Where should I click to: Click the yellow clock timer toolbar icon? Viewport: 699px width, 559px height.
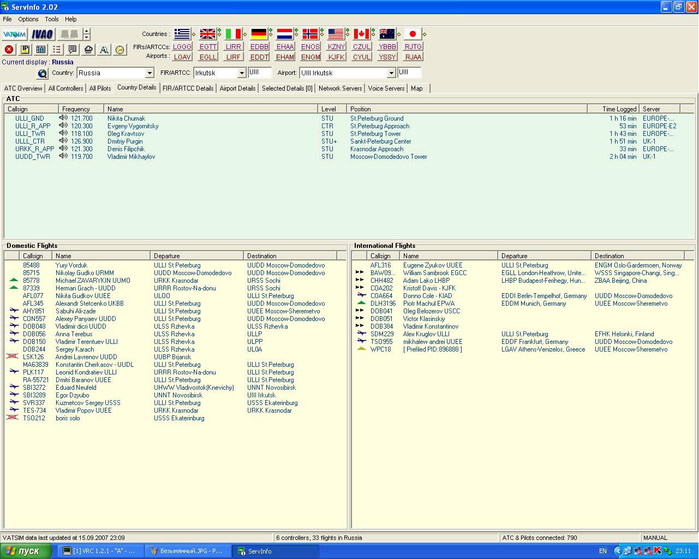click(120, 49)
